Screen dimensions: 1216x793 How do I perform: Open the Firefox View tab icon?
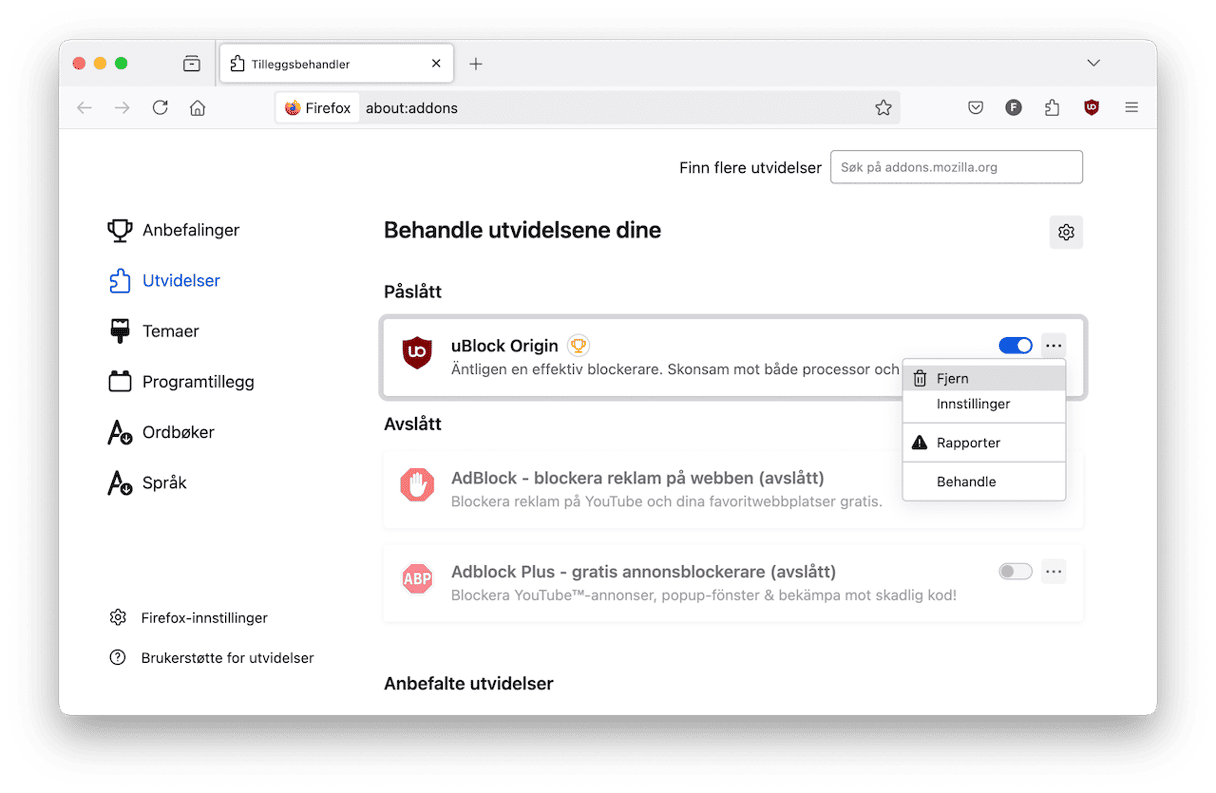[192, 63]
